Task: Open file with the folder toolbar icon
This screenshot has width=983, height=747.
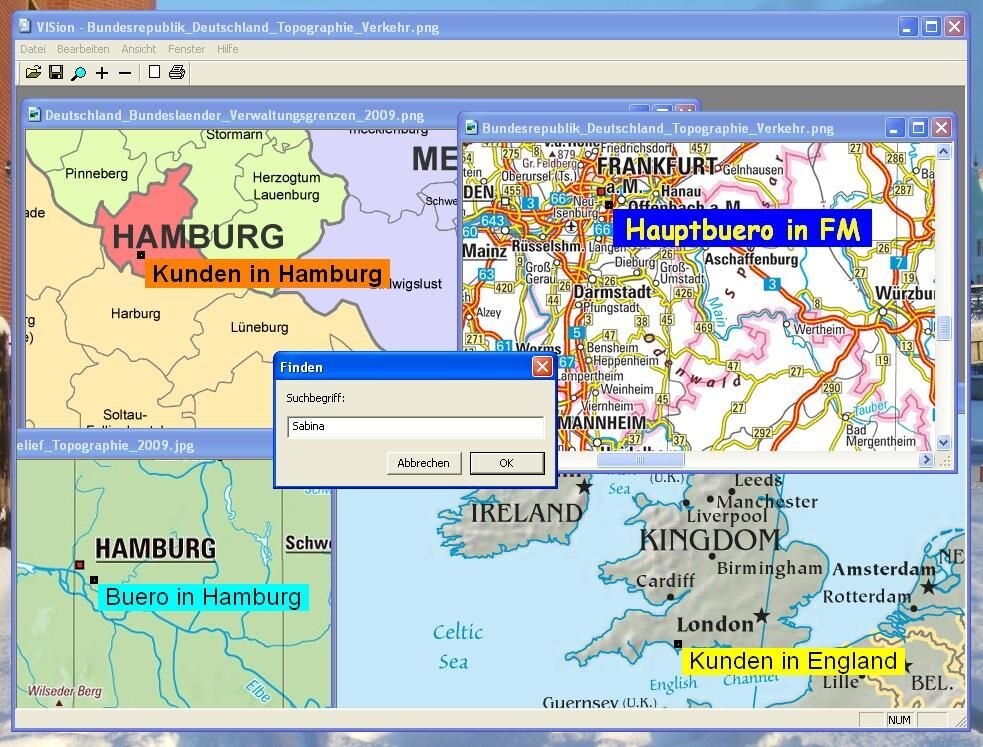Action: tap(33, 73)
